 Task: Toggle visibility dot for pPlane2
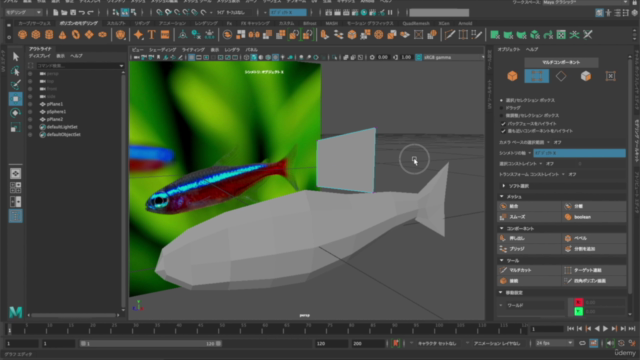click(30, 119)
